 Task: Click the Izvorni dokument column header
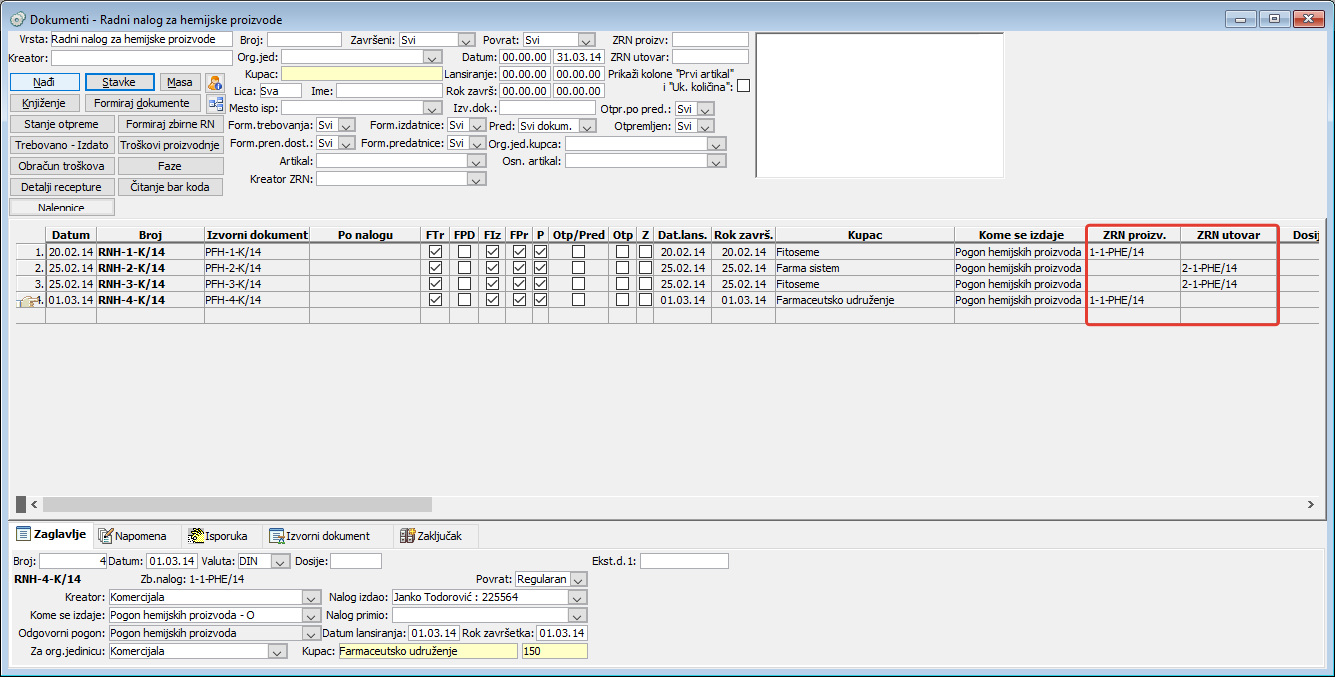(x=257, y=235)
